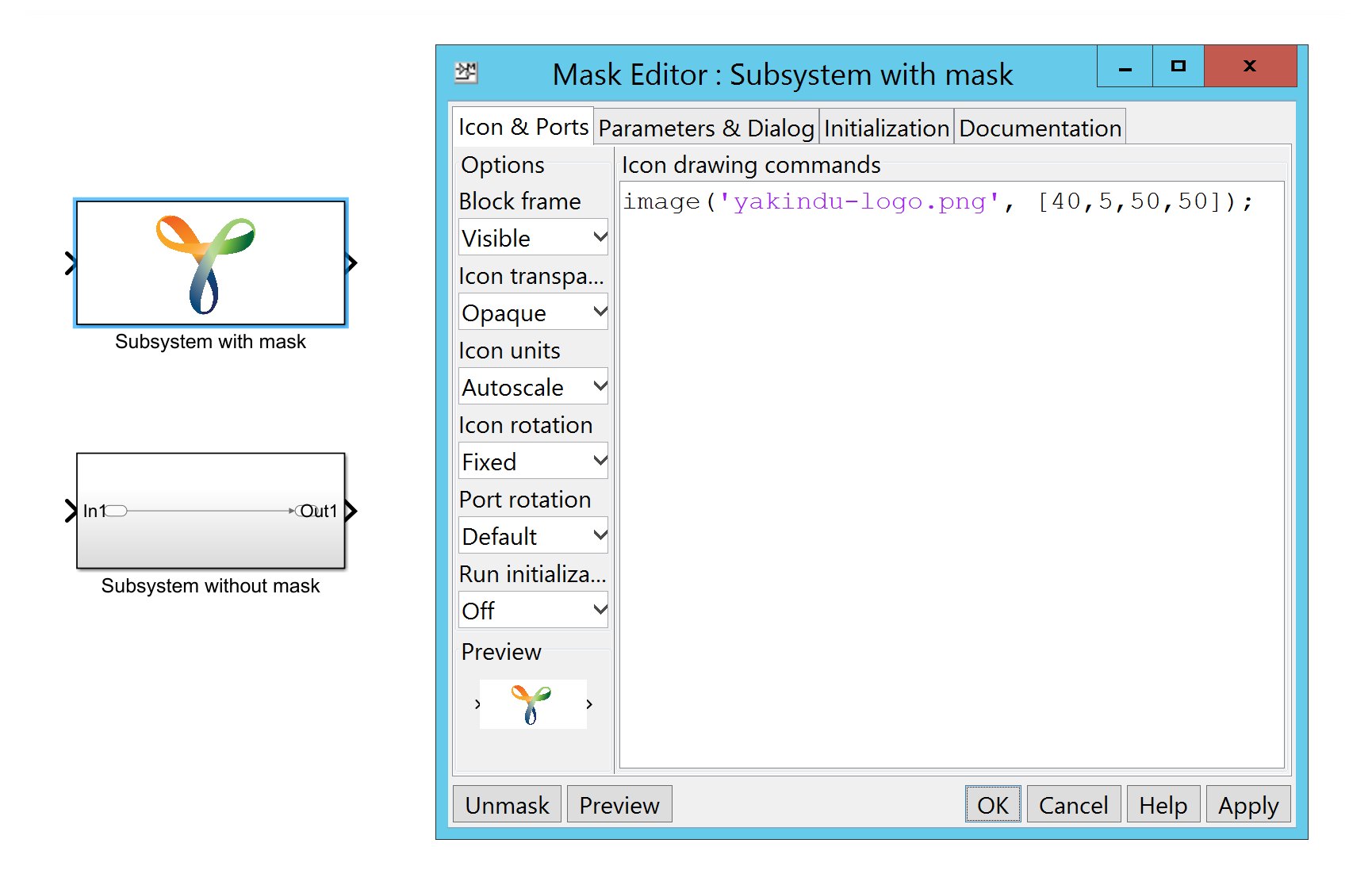Click the Cancel button
1372x893 pixels.
point(1074,804)
